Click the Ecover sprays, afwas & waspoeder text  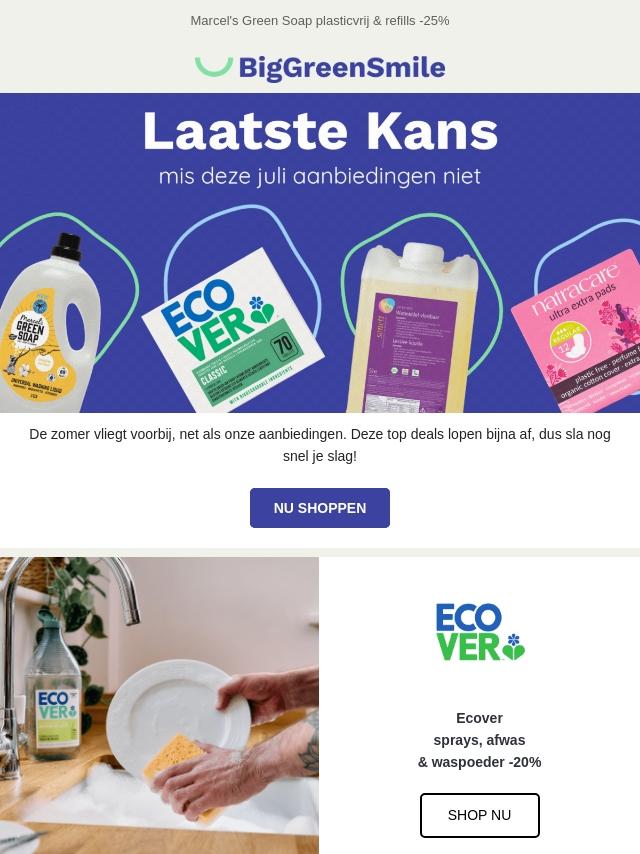[x=479, y=740]
